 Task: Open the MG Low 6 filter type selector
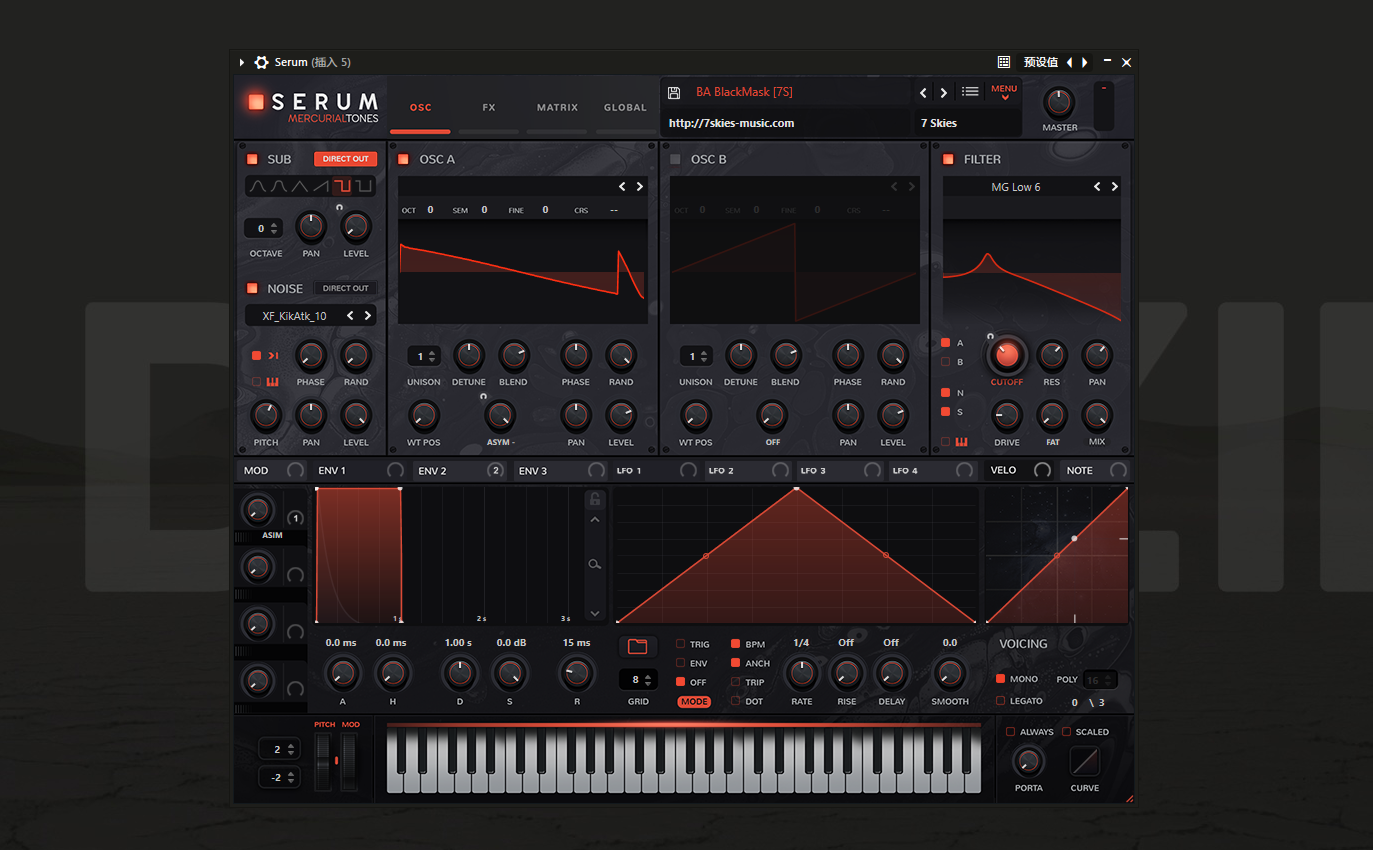point(1016,187)
